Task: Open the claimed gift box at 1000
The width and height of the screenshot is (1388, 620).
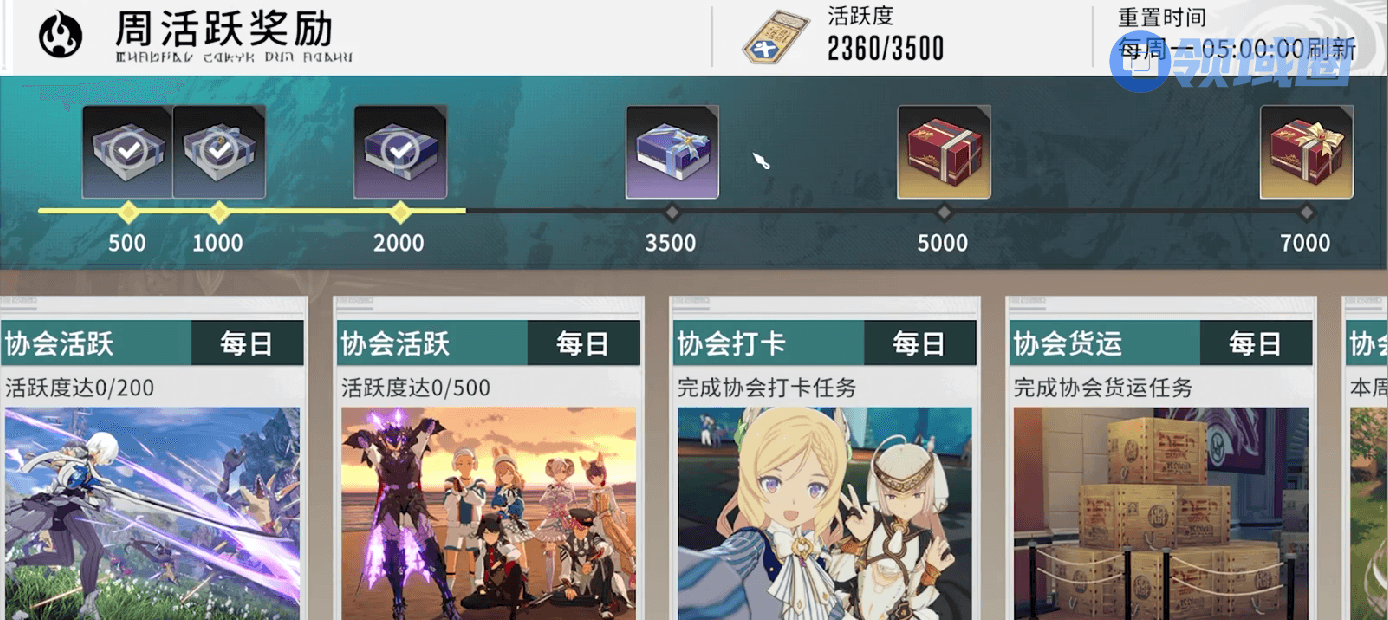Action: click(219, 152)
